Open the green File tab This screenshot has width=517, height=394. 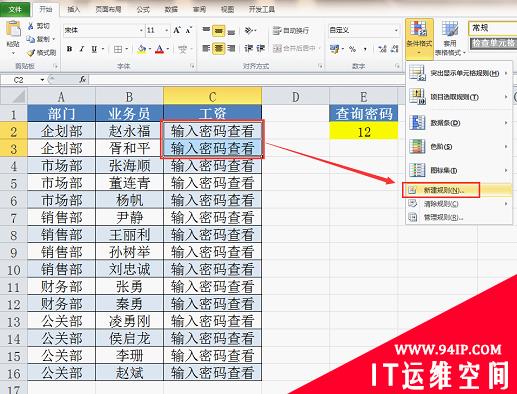(15, 9)
